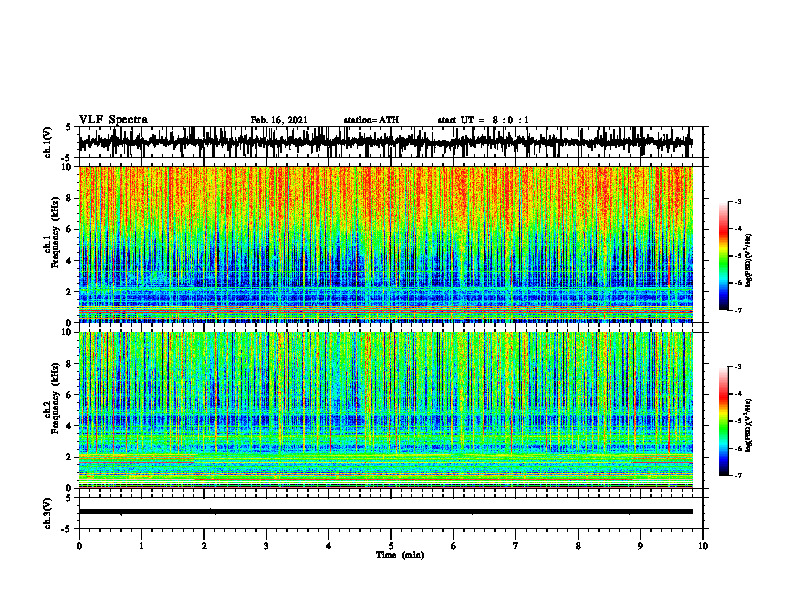Click the ch.1 voltage waveform trace

click(x=385, y=142)
